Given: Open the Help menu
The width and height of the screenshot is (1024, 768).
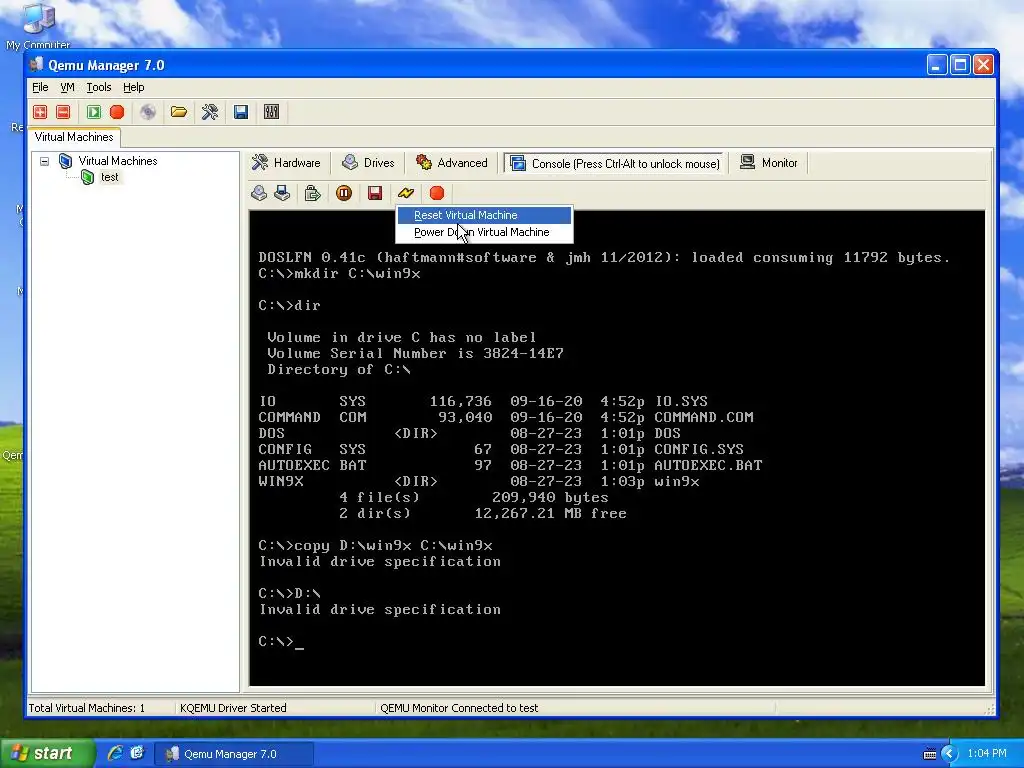Looking at the screenshot, I should (134, 87).
